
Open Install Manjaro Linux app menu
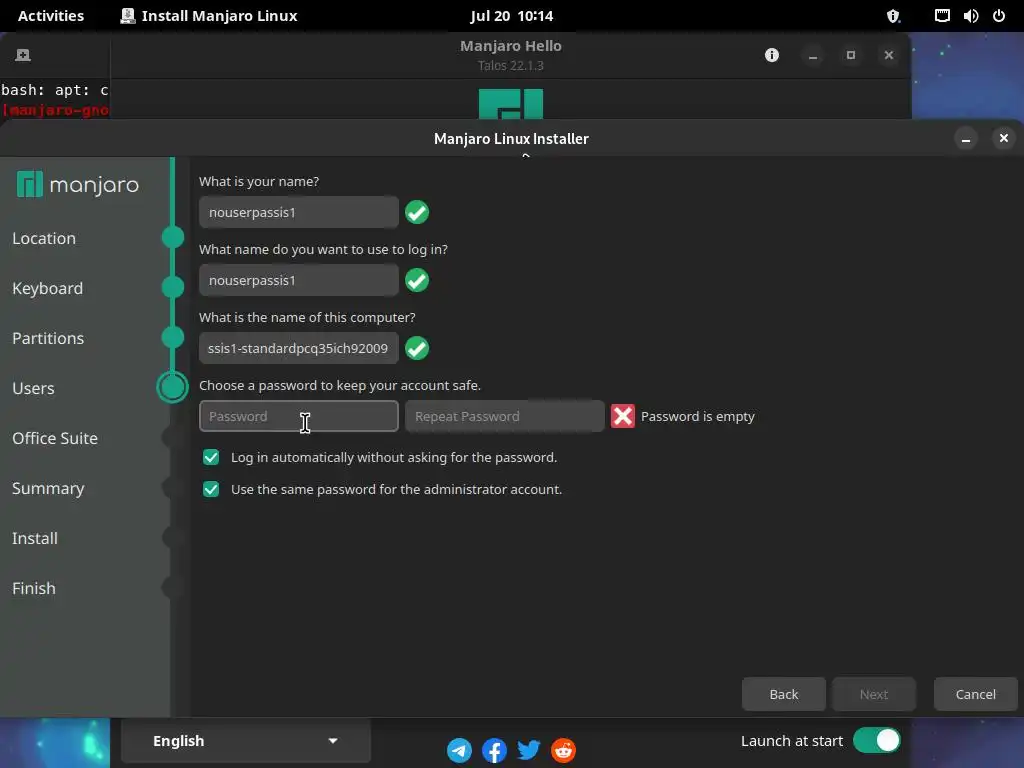[x=209, y=16]
